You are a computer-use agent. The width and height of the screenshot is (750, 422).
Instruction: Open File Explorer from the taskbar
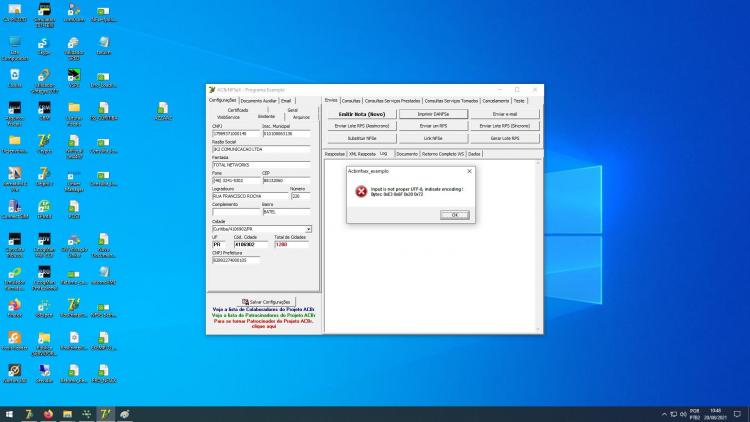click(67, 414)
